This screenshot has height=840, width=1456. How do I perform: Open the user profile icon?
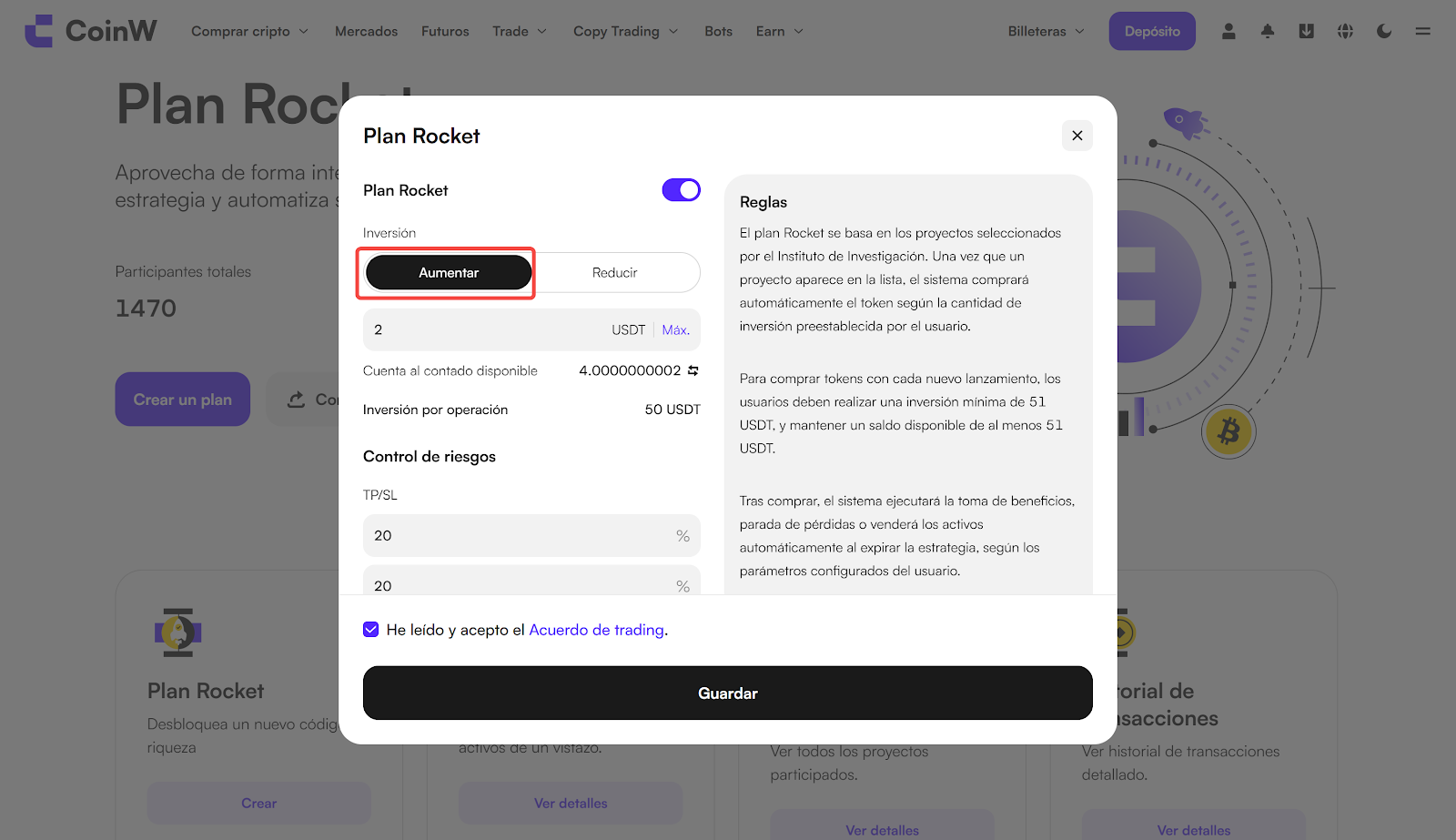point(1228,31)
